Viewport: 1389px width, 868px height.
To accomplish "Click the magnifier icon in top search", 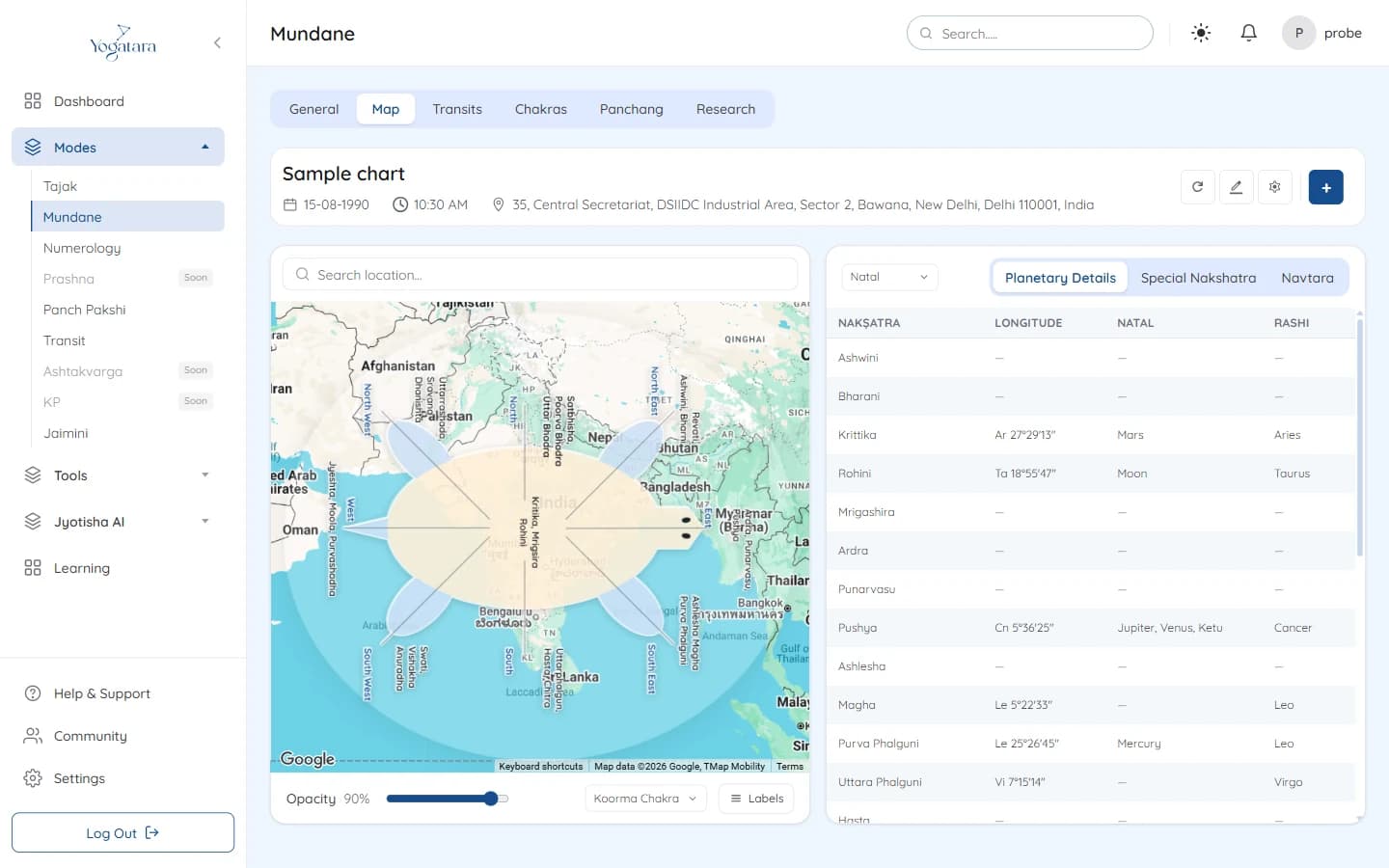I will 926,34.
